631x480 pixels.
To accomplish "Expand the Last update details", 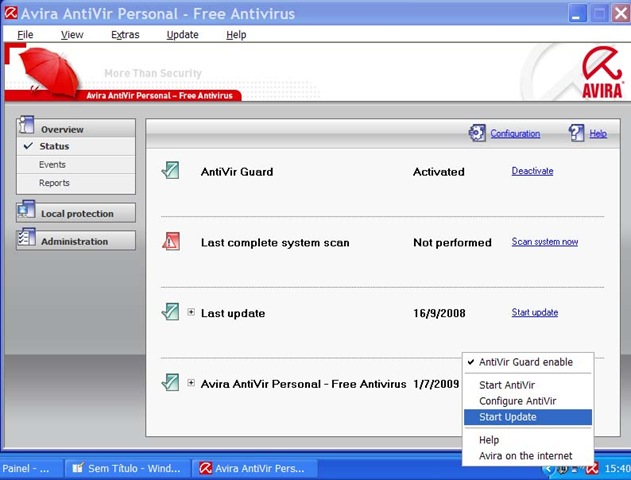I will 191,312.
